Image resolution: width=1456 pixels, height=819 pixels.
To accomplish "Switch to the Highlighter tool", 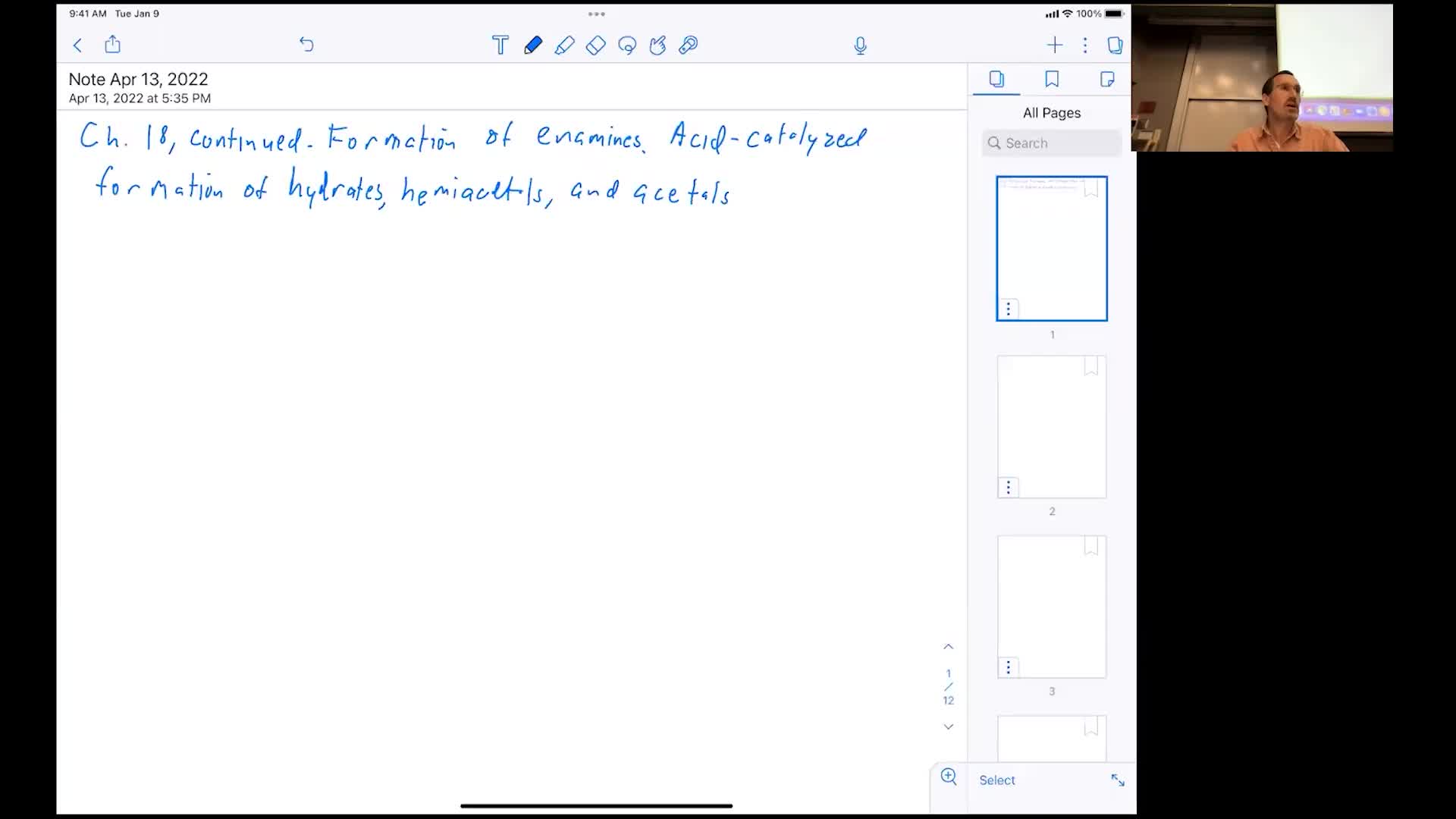I will click(565, 45).
